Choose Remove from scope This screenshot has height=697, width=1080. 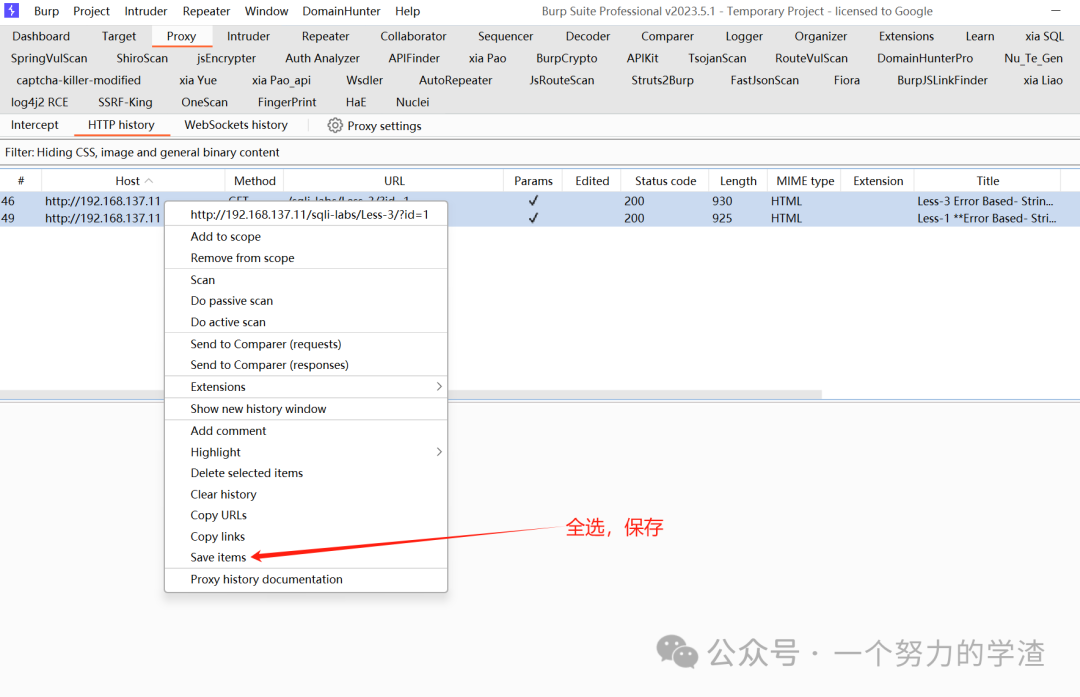pos(306,258)
